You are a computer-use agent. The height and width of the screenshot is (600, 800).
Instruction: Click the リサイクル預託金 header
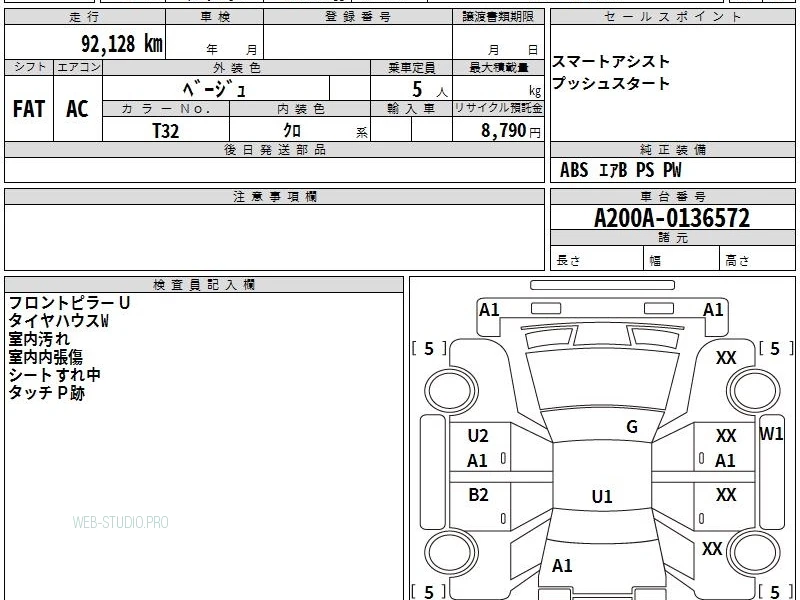(498, 108)
